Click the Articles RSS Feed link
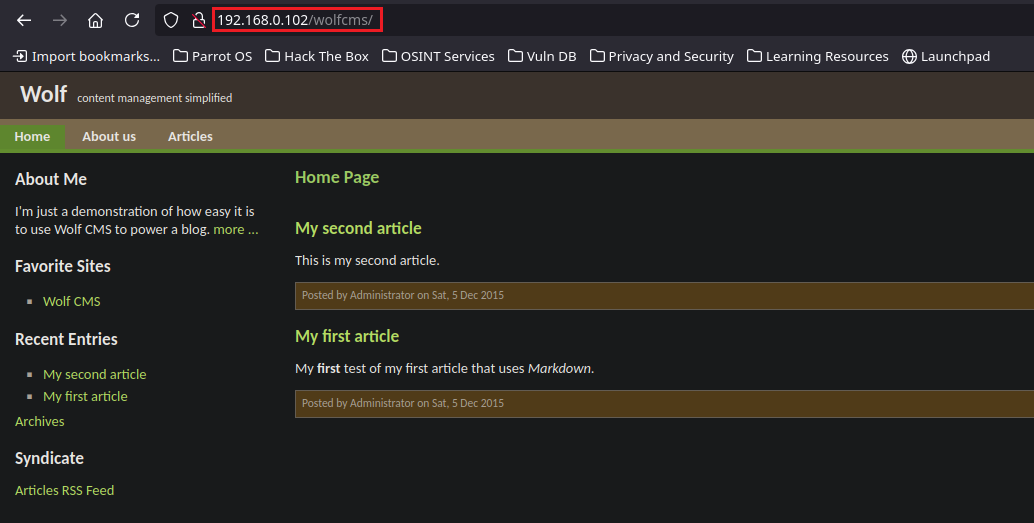The width and height of the screenshot is (1034, 523). (x=64, y=490)
